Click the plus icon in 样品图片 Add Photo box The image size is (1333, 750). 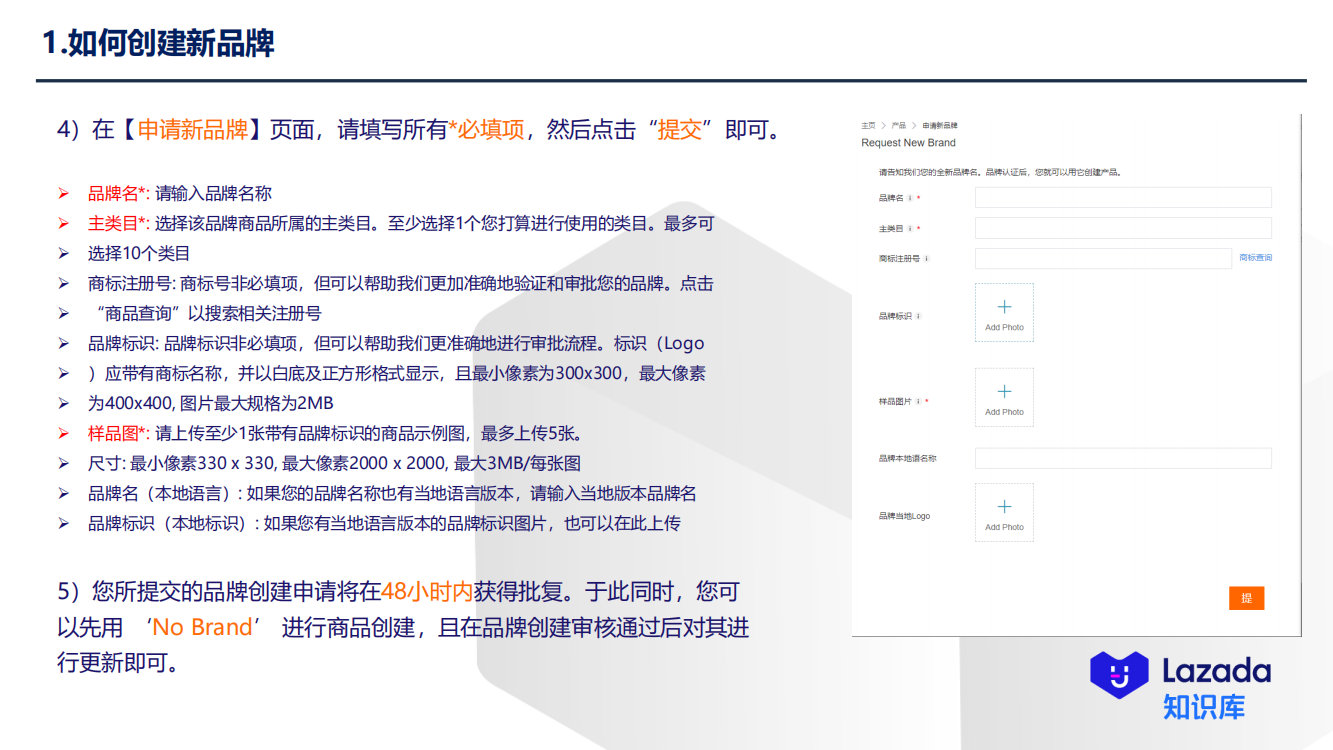[x=1005, y=392]
